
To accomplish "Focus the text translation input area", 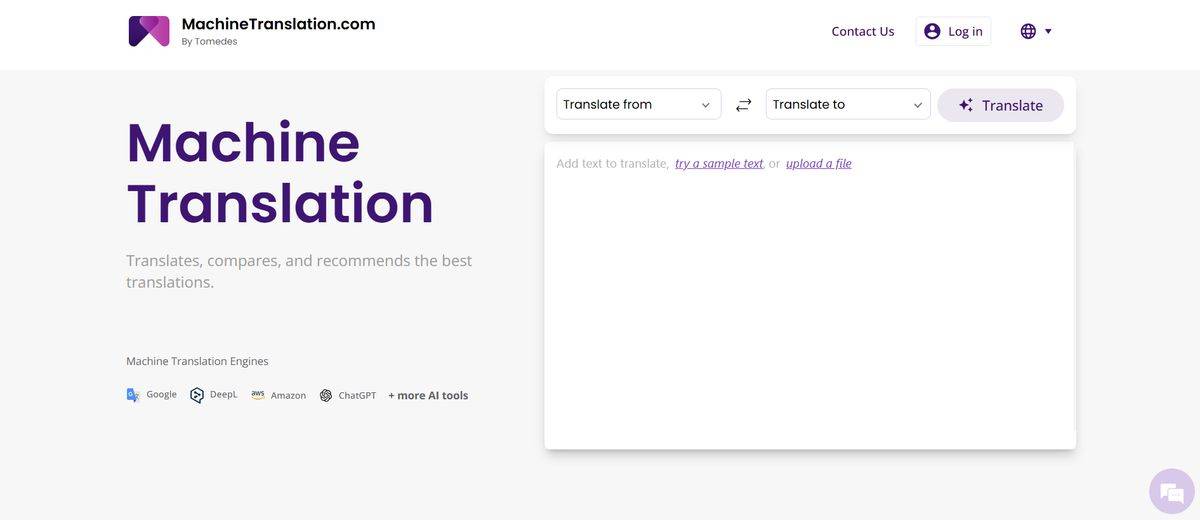I will pyautogui.click(x=810, y=295).
